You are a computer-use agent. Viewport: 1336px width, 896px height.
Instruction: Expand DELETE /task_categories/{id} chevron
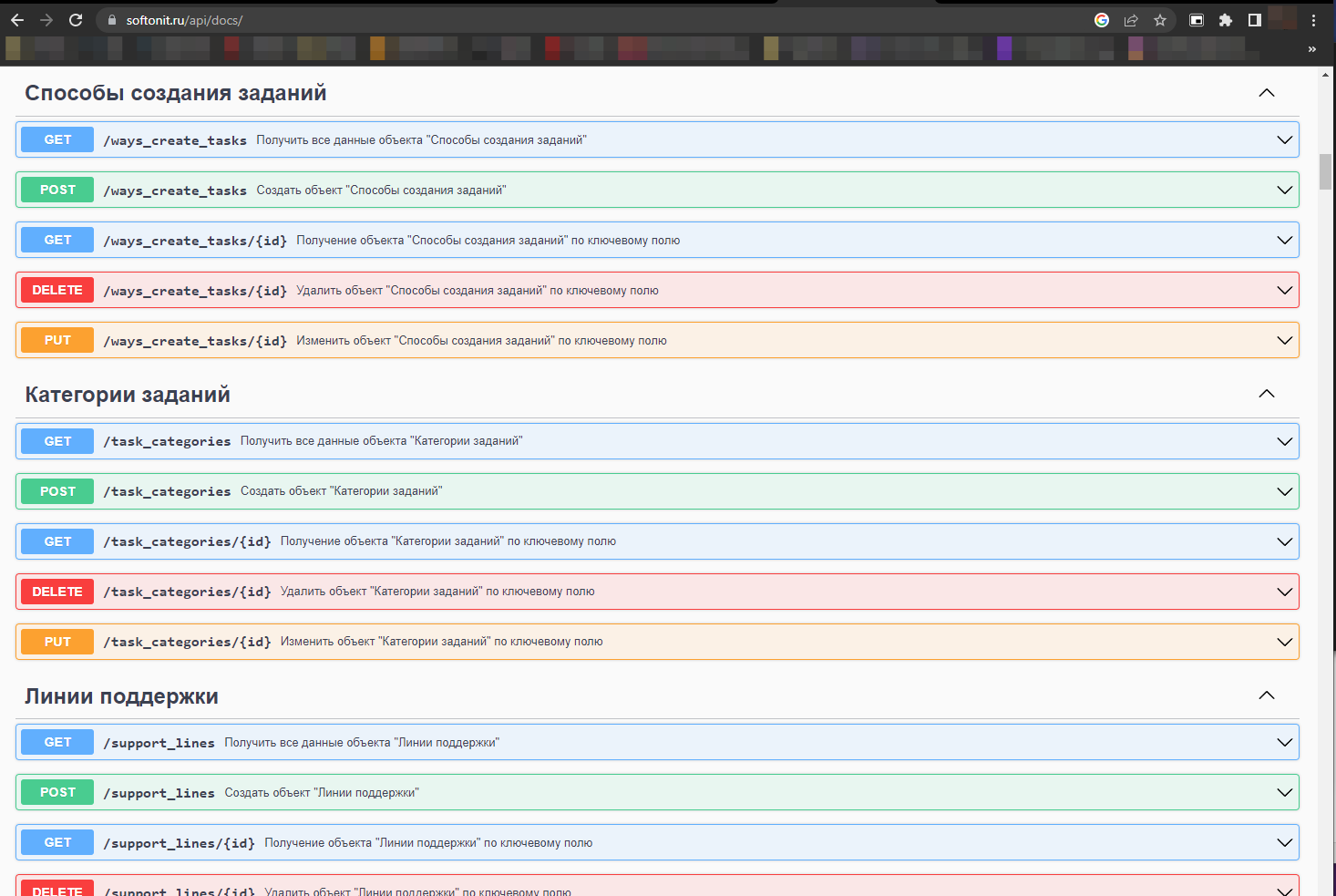tap(1284, 592)
